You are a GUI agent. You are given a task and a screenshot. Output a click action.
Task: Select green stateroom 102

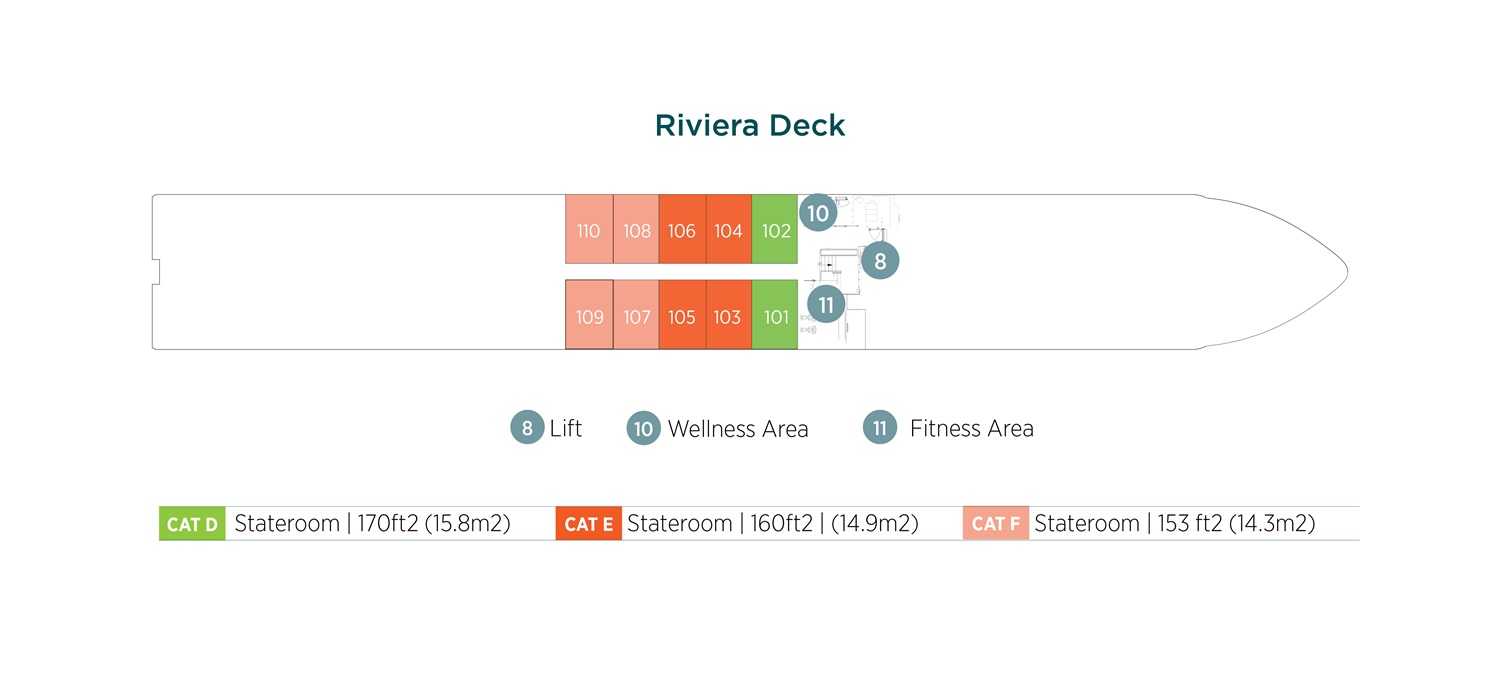click(x=775, y=229)
